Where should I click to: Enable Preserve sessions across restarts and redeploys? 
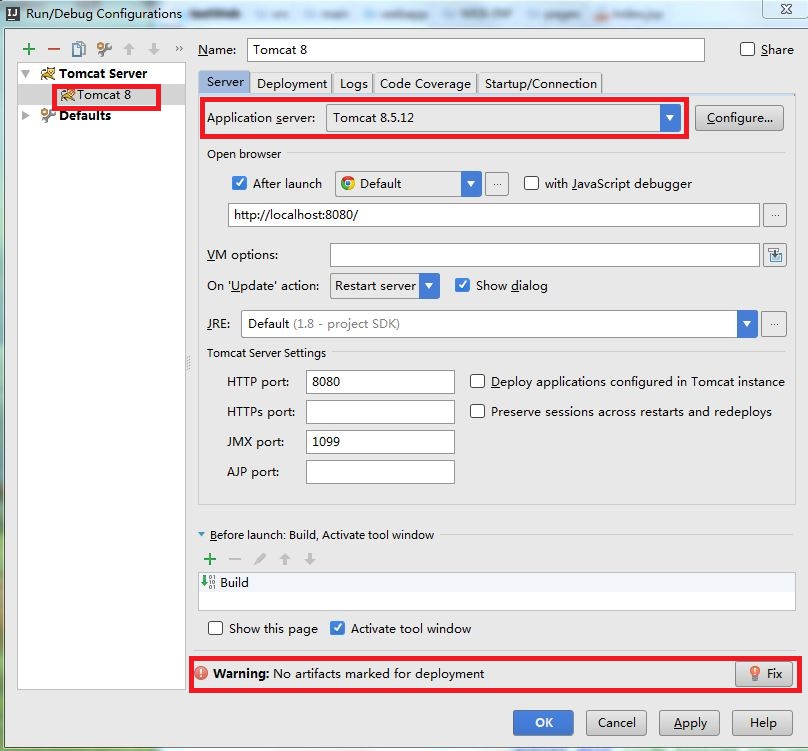click(x=477, y=411)
